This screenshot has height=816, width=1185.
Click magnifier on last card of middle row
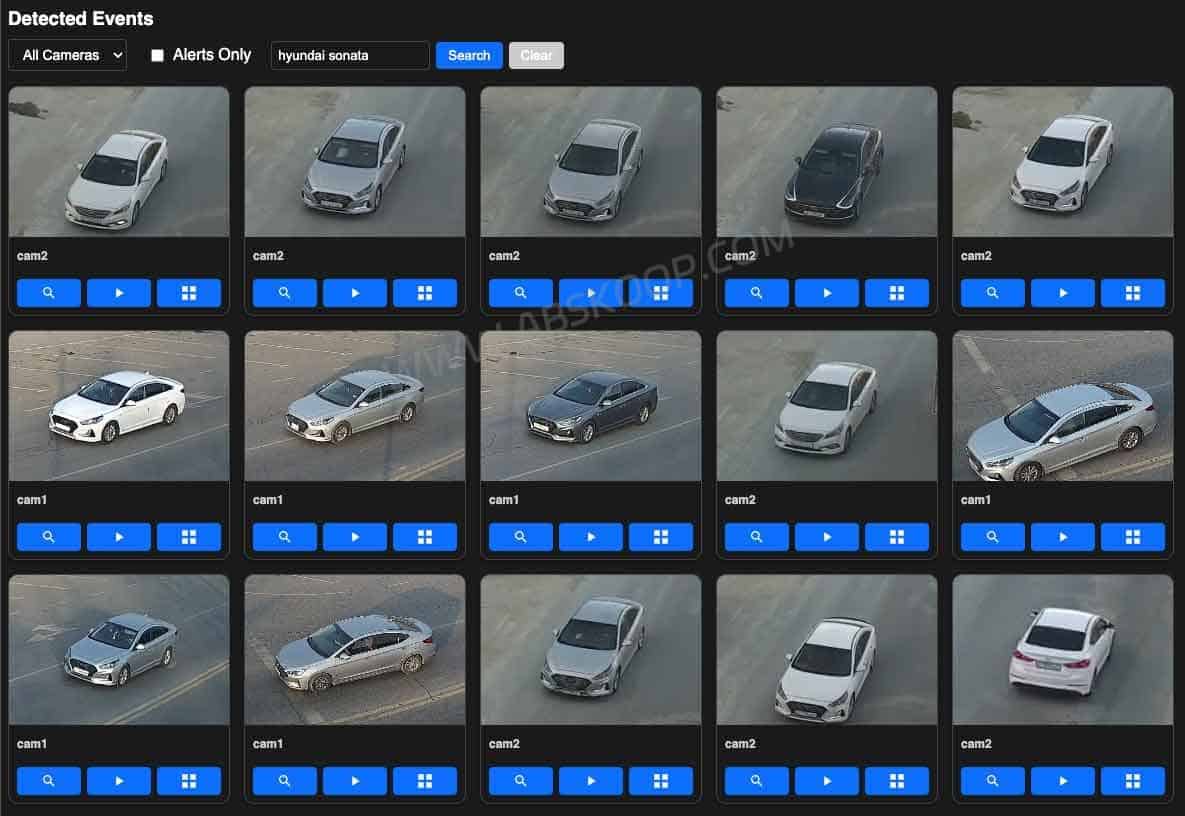coord(992,536)
